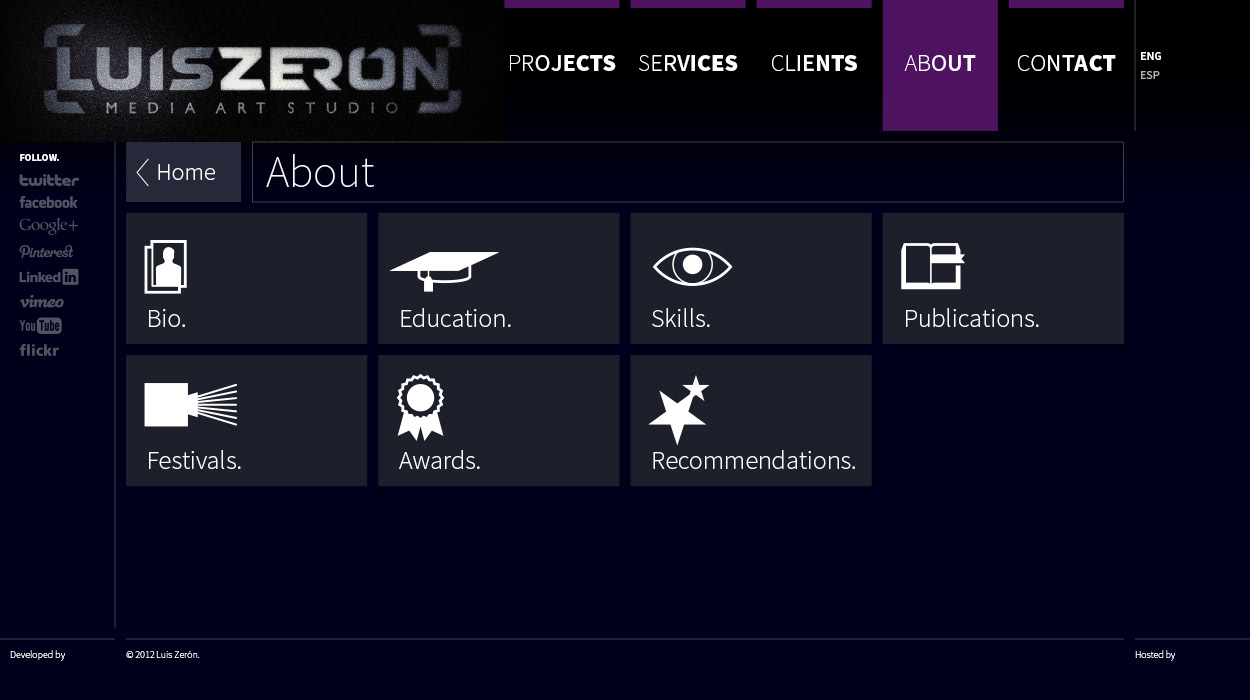Open the Publications. tile label
The height and width of the screenshot is (700, 1250).
pos(972,318)
